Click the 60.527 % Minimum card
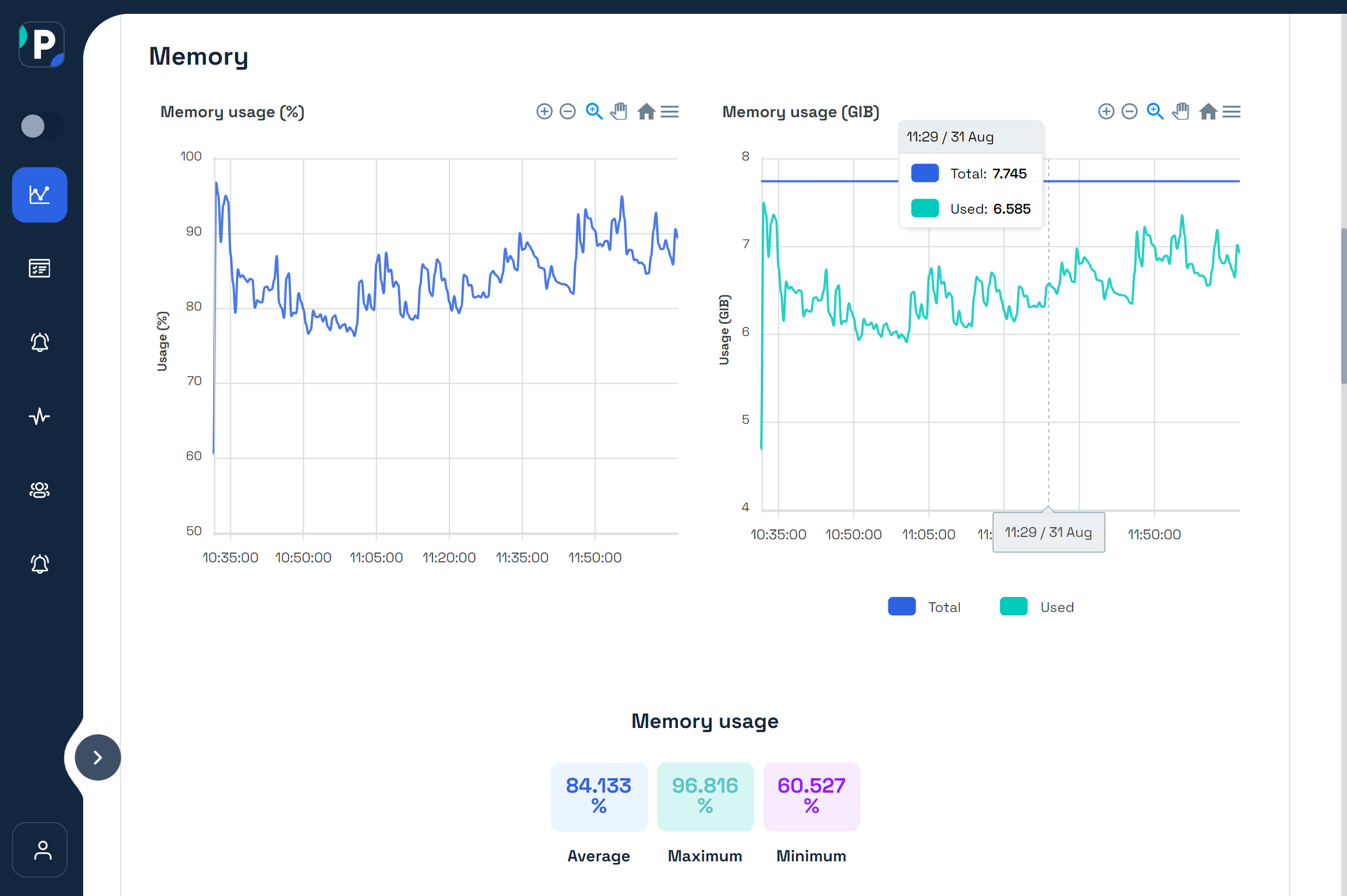The width and height of the screenshot is (1347, 896). pyautogui.click(x=812, y=797)
